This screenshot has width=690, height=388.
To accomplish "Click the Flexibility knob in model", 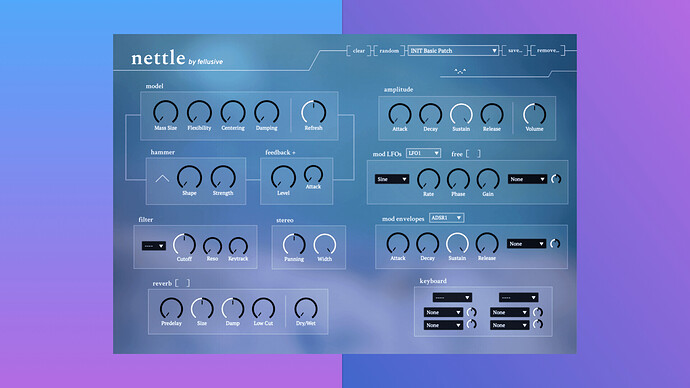I will click(x=199, y=112).
